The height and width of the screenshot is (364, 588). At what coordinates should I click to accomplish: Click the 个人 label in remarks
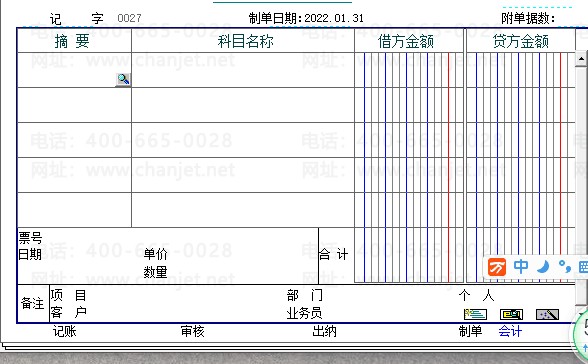476,295
